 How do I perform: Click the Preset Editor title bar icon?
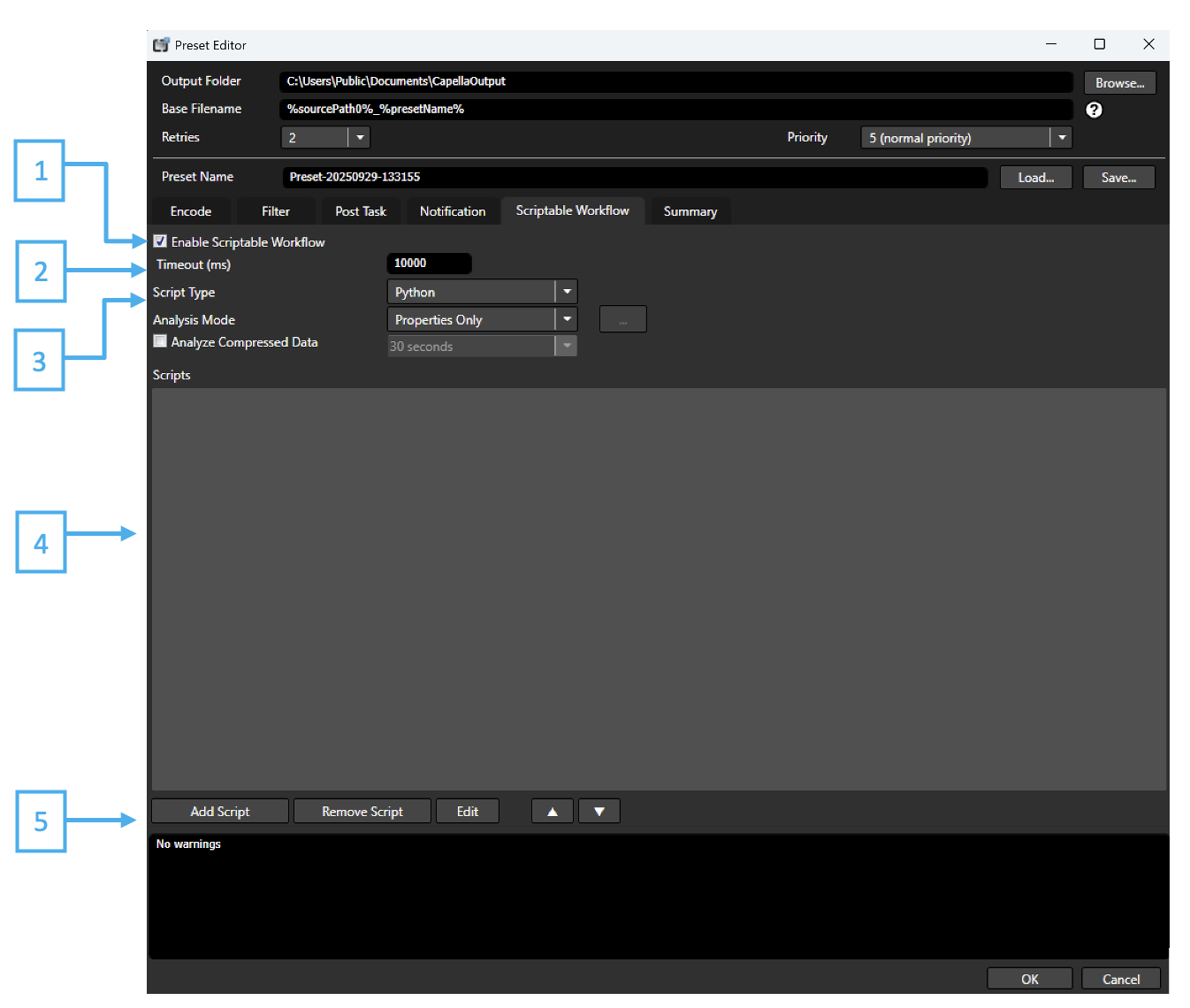[x=160, y=44]
